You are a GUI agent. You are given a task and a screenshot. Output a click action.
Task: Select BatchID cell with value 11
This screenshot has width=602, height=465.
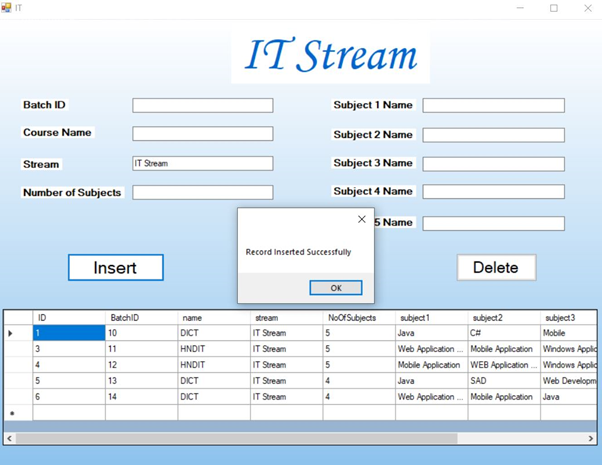pos(141,349)
